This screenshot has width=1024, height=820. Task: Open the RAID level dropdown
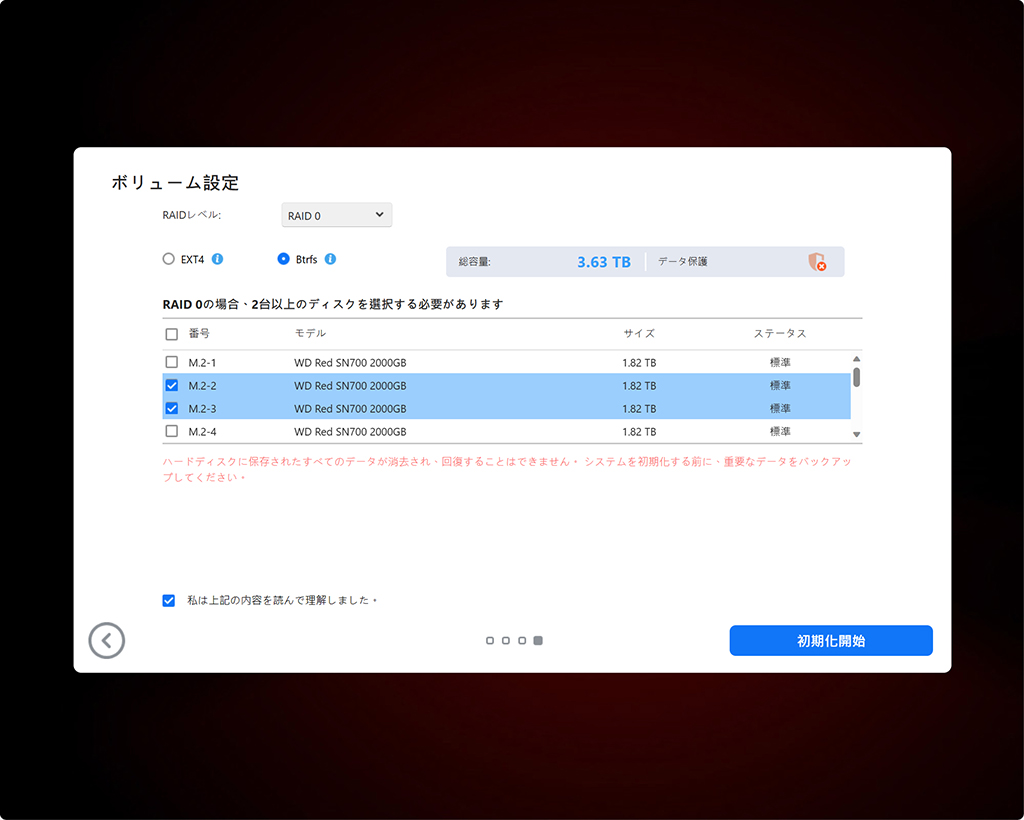(336, 215)
